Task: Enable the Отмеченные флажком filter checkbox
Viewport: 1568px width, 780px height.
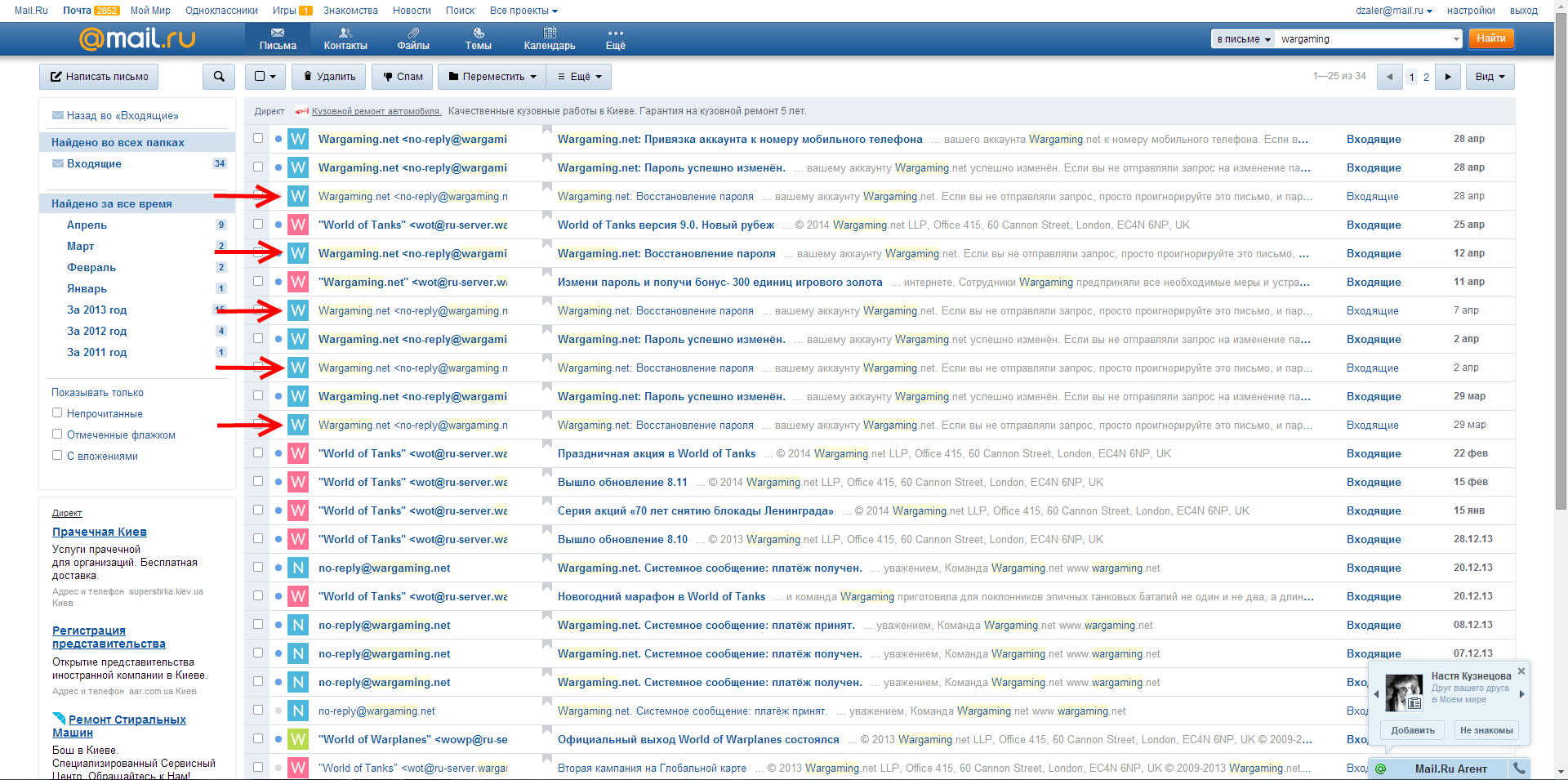Action: click(x=57, y=435)
